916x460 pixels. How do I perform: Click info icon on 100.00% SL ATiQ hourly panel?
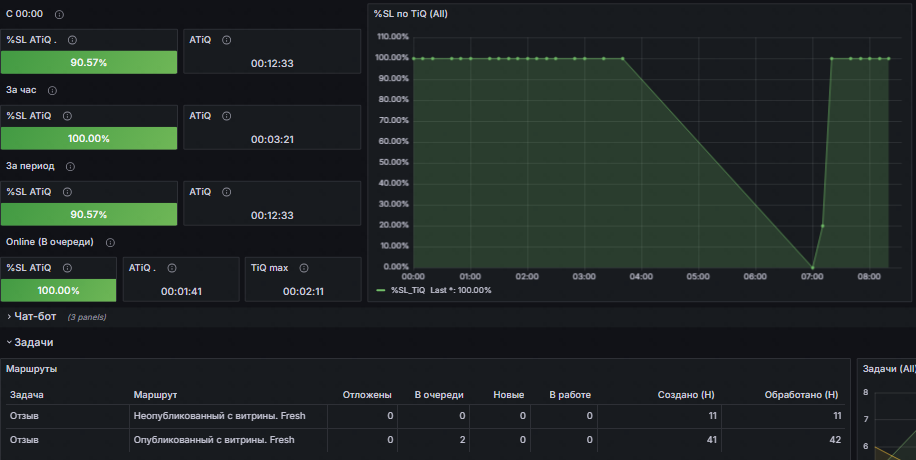pos(67,116)
